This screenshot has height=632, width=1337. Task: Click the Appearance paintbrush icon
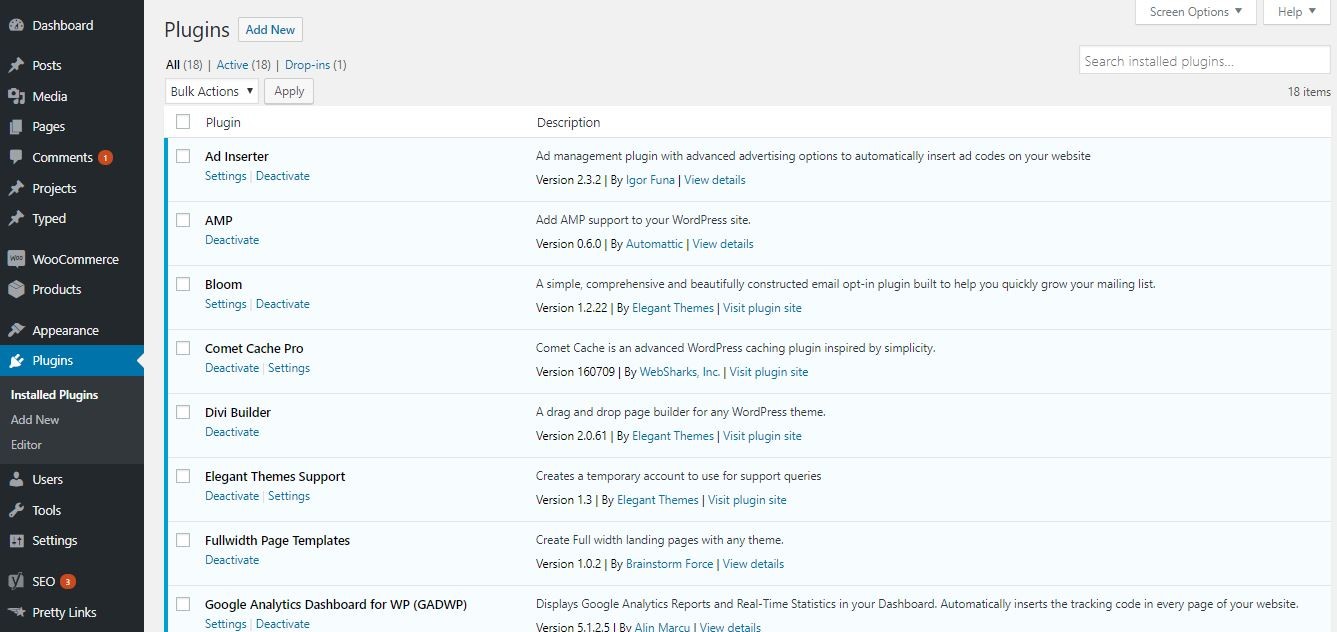[16, 330]
